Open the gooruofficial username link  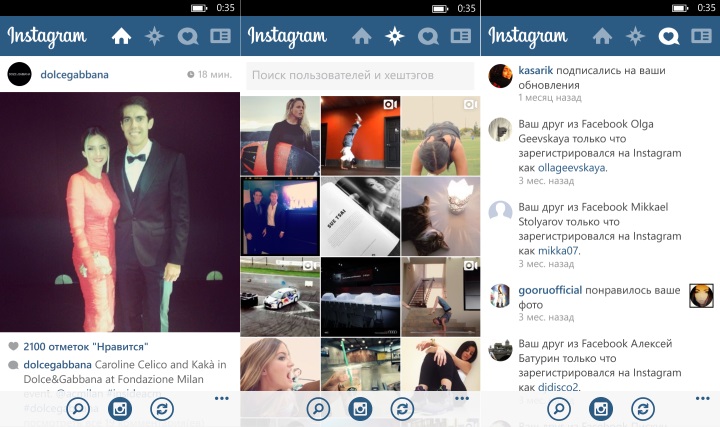pos(550,290)
